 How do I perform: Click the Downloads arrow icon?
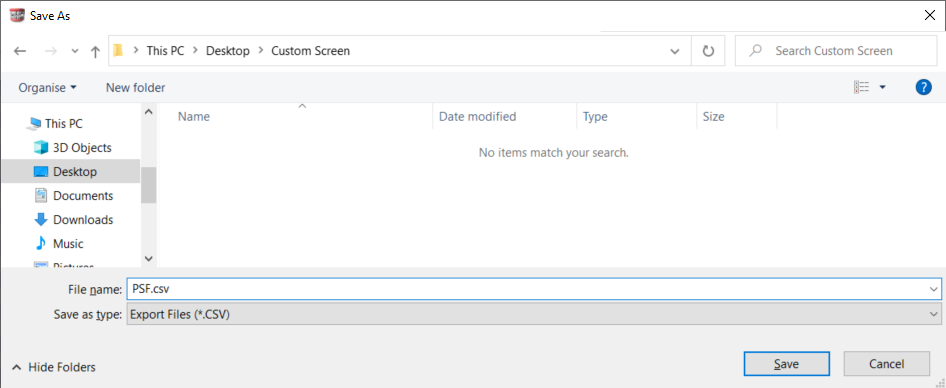(x=40, y=220)
